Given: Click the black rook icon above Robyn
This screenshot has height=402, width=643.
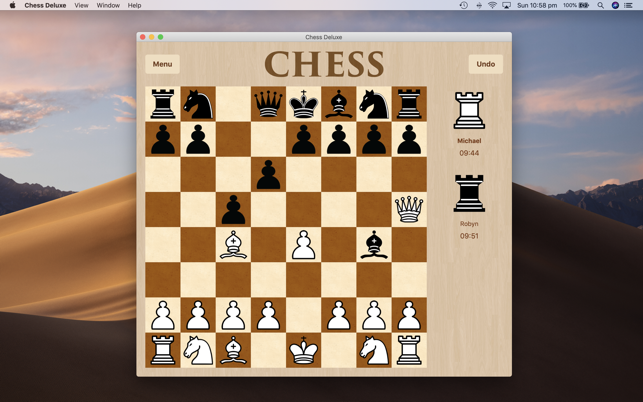Looking at the screenshot, I should [x=469, y=193].
